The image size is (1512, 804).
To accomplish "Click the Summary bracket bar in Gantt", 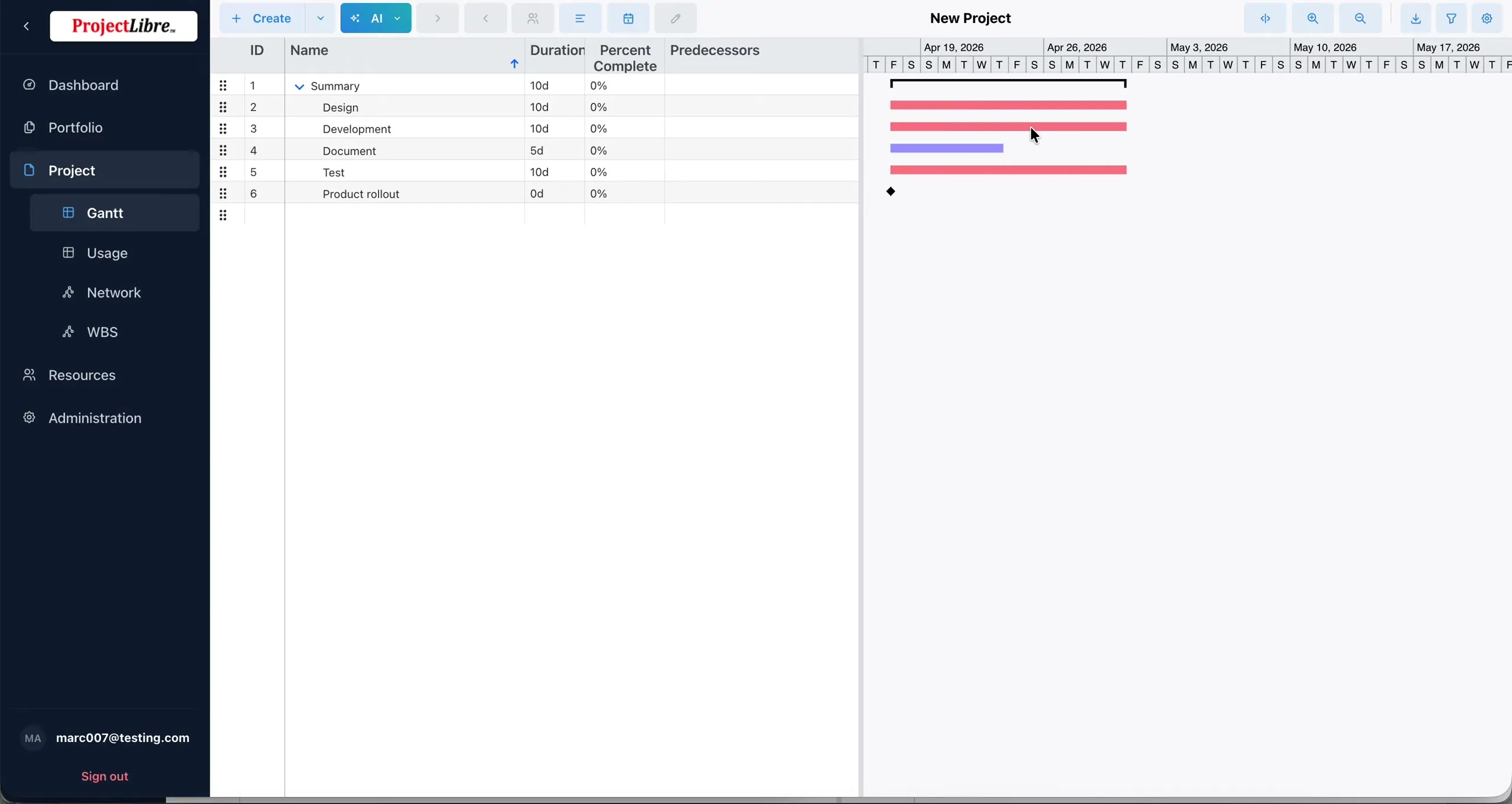I will coord(1008,83).
